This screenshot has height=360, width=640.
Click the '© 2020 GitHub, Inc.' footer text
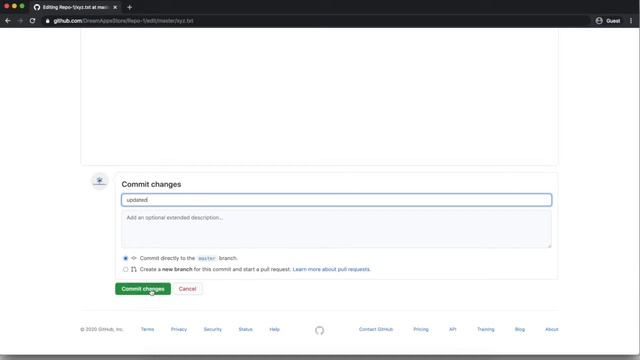click(102, 329)
